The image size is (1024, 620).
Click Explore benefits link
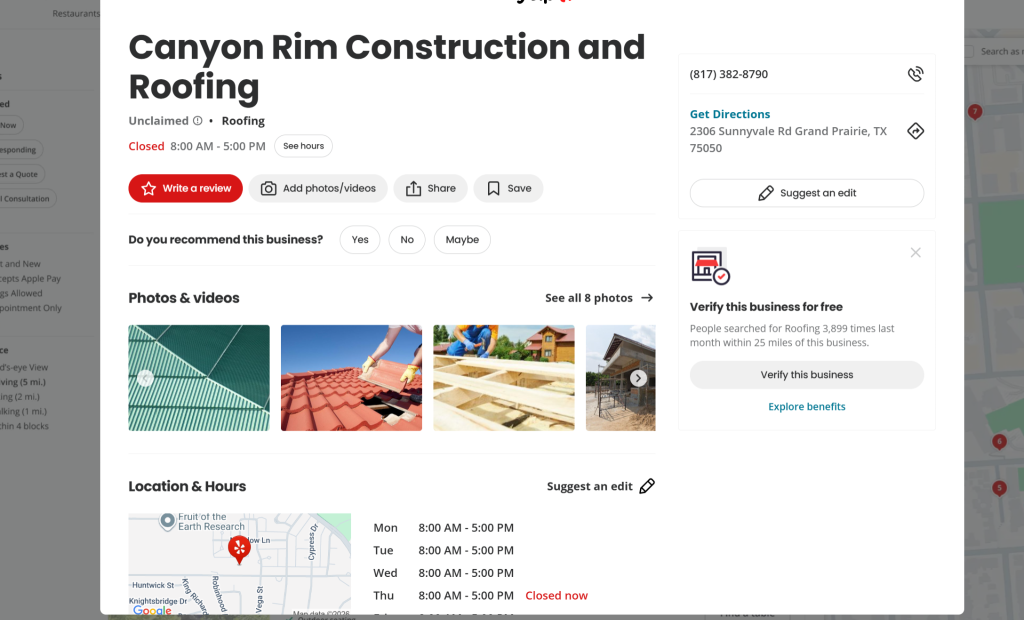click(806, 407)
